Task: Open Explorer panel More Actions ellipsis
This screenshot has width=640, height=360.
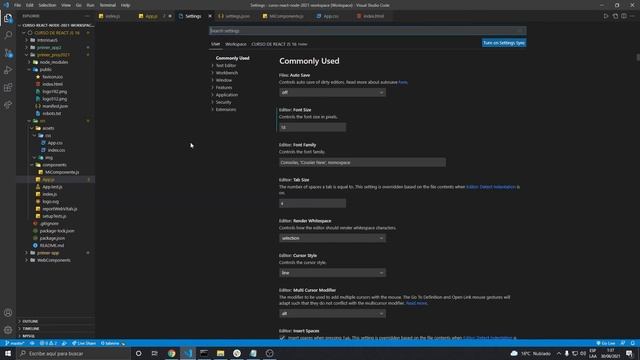Action: (87, 16)
